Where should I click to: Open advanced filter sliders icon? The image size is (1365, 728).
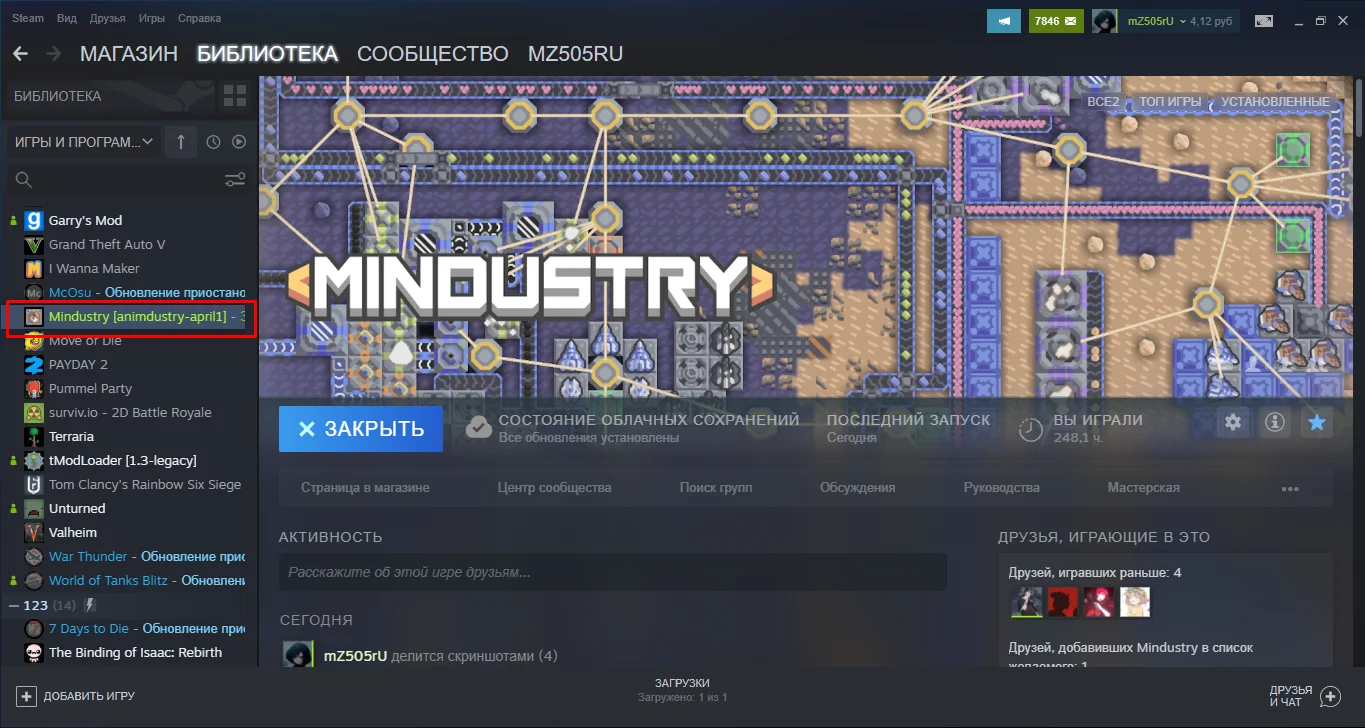[235, 180]
